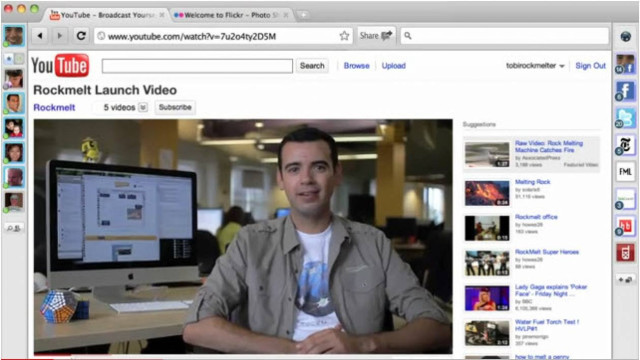
Task: Open the friend avatar with purple status badge
Action: pos(14,78)
